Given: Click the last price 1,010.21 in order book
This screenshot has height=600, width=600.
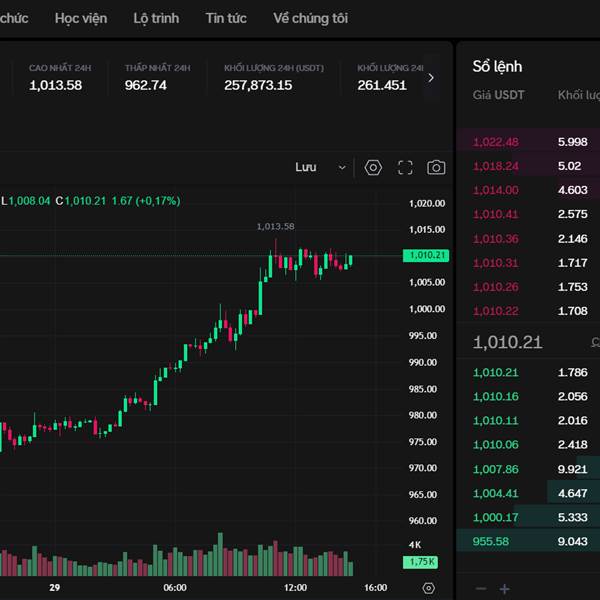Looking at the screenshot, I should 507,342.
